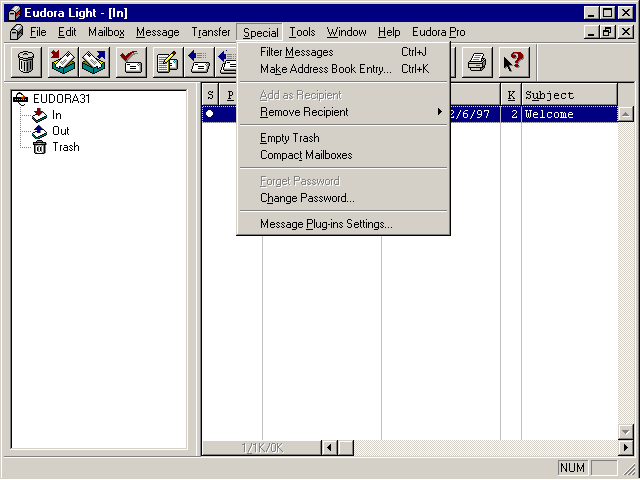Expand the Remove Recipient submenu

343,112
